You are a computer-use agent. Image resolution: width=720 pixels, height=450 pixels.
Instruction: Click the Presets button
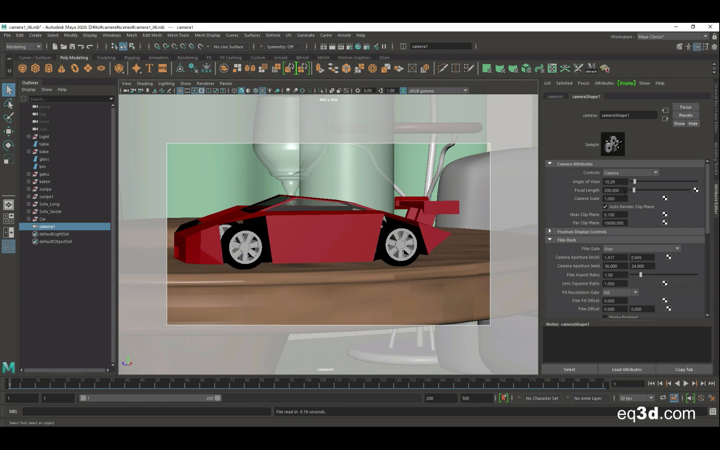coord(685,115)
